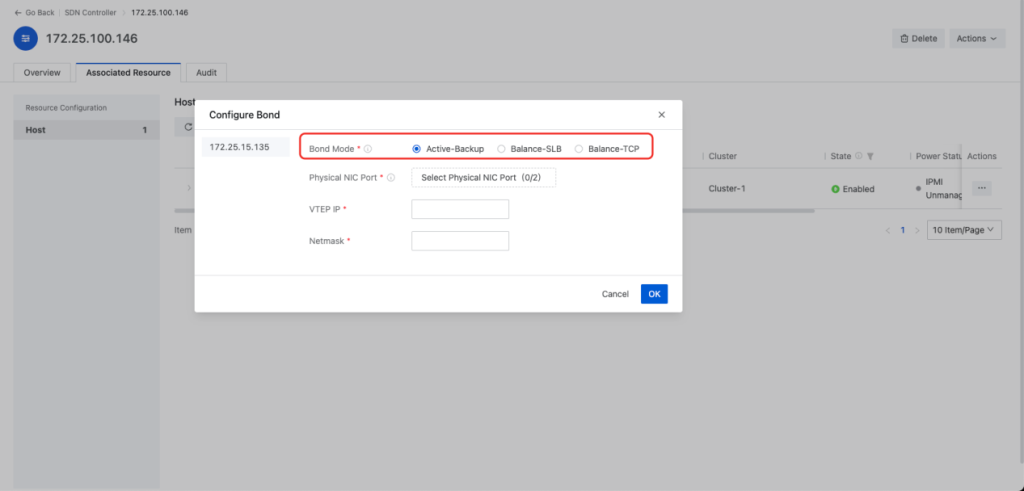Switch to the Audit tab
This screenshot has width=1024, height=491.
tap(207, 73)
